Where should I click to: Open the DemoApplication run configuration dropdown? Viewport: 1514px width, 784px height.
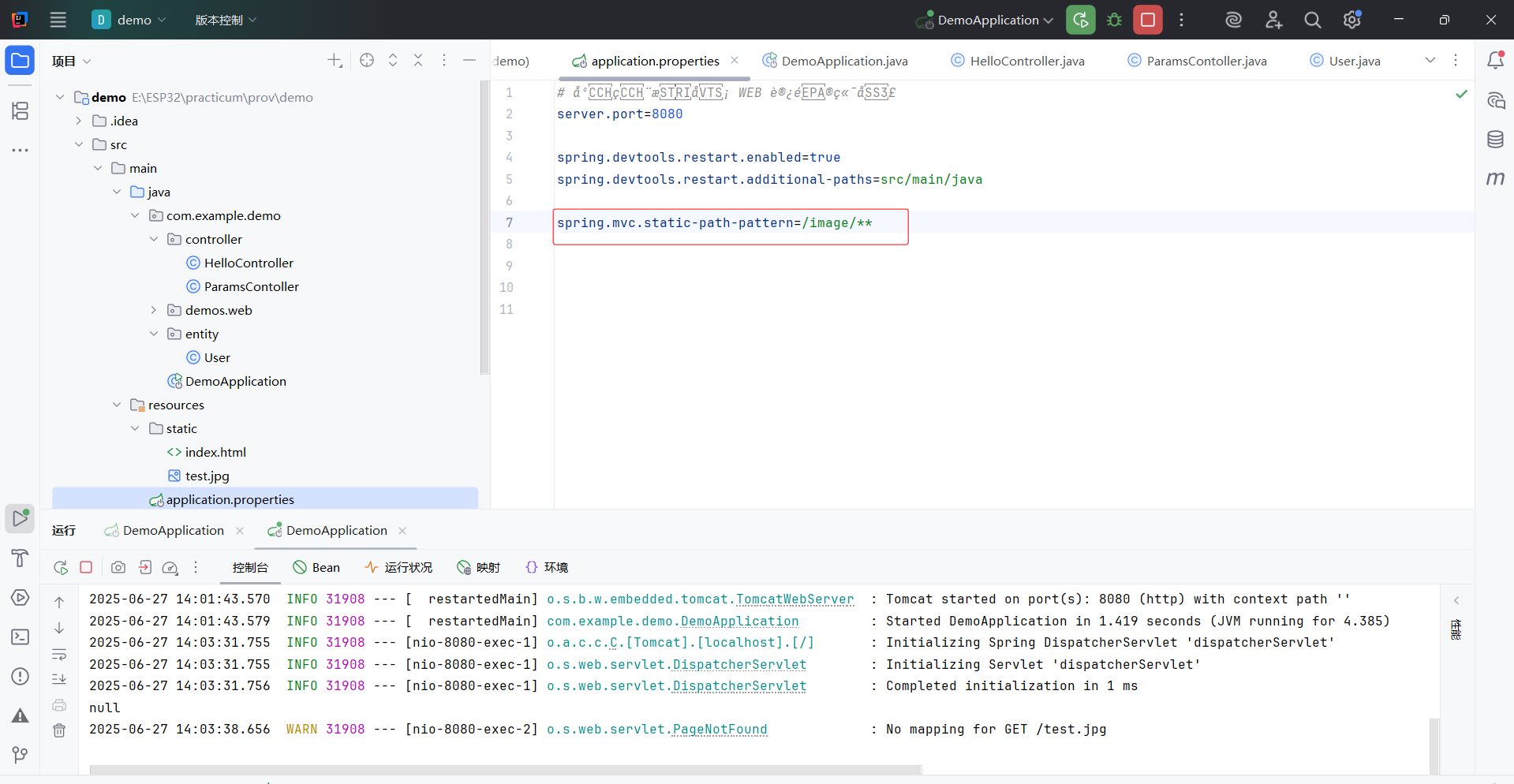coord(984,20)
